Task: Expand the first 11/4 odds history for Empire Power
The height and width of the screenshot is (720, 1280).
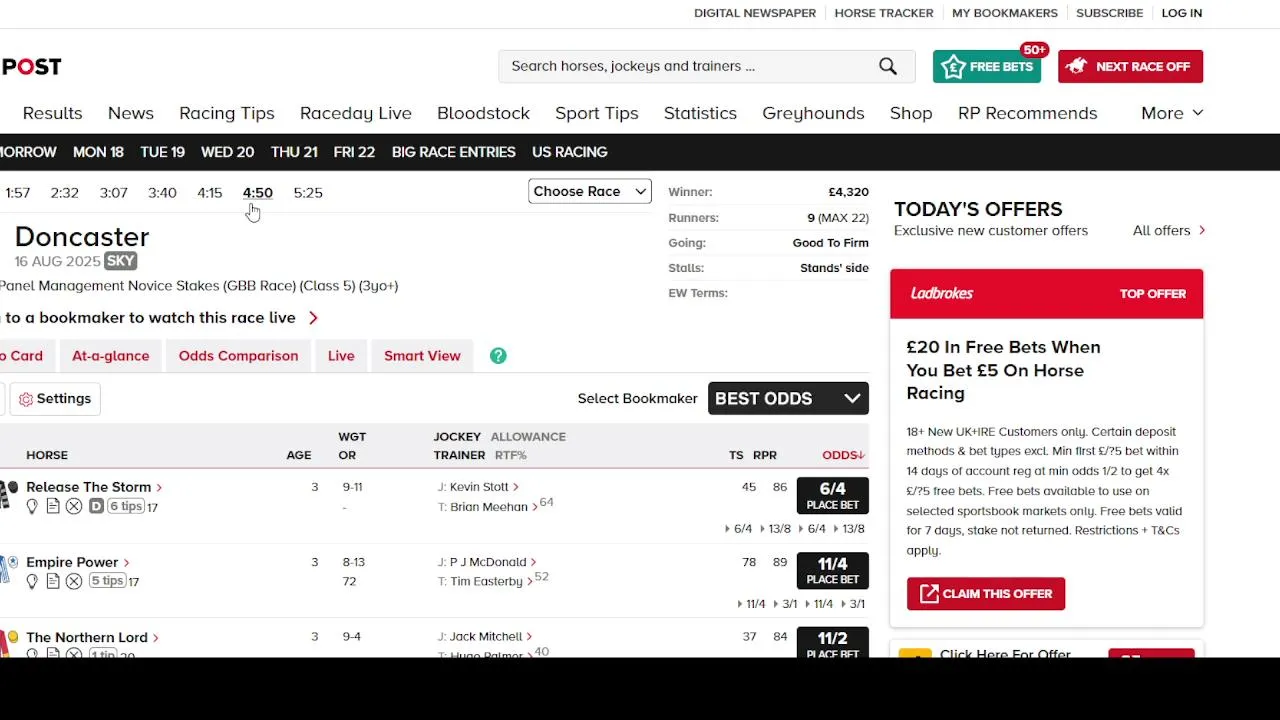Action: [751, 604]
